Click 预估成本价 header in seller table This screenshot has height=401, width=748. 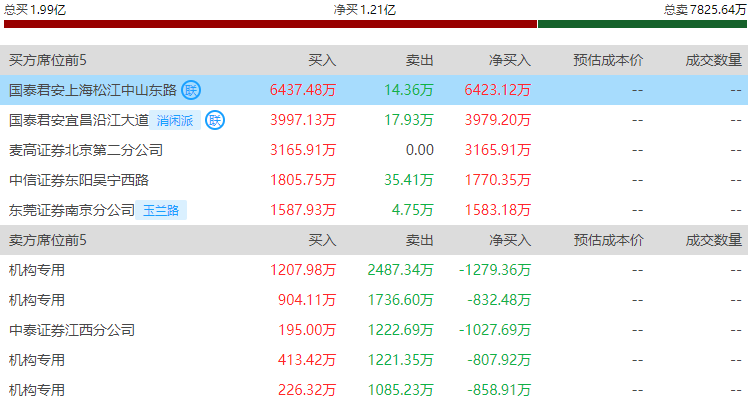608,240
